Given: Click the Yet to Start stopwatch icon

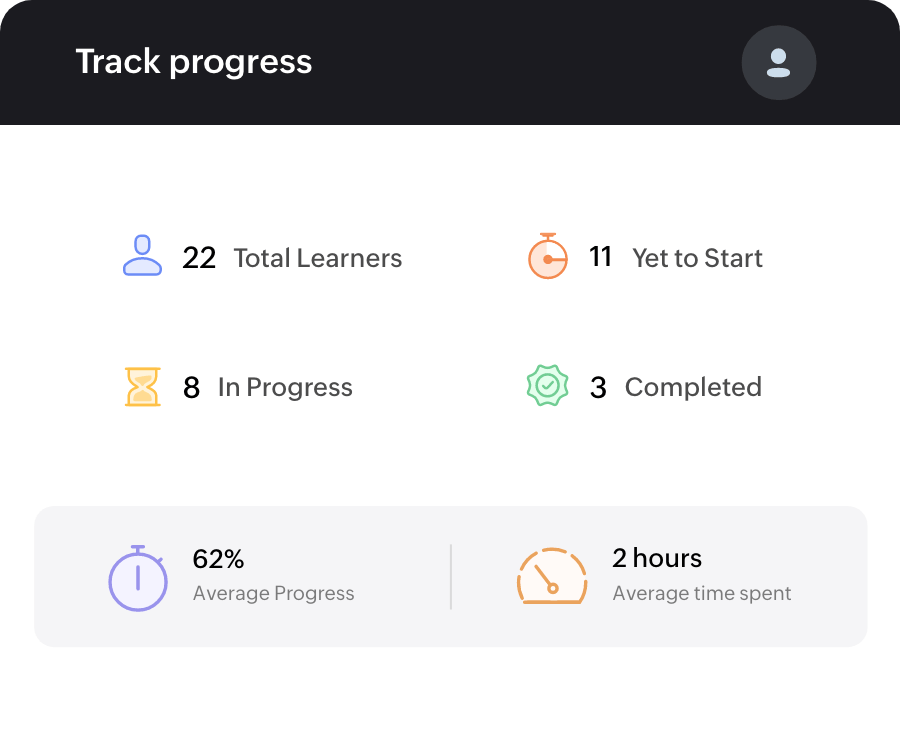Looking at the screenshot, I should pos(547,257).
